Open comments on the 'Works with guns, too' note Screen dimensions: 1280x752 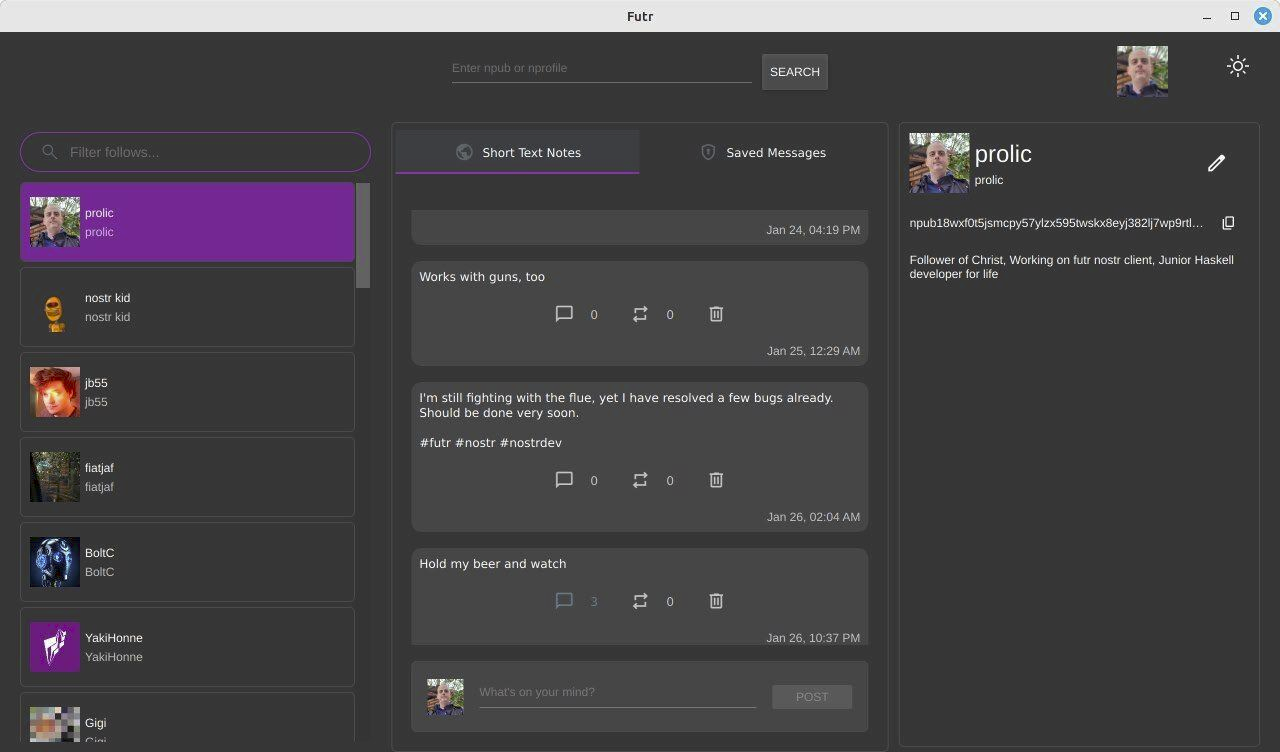click(x=564, y=314)
